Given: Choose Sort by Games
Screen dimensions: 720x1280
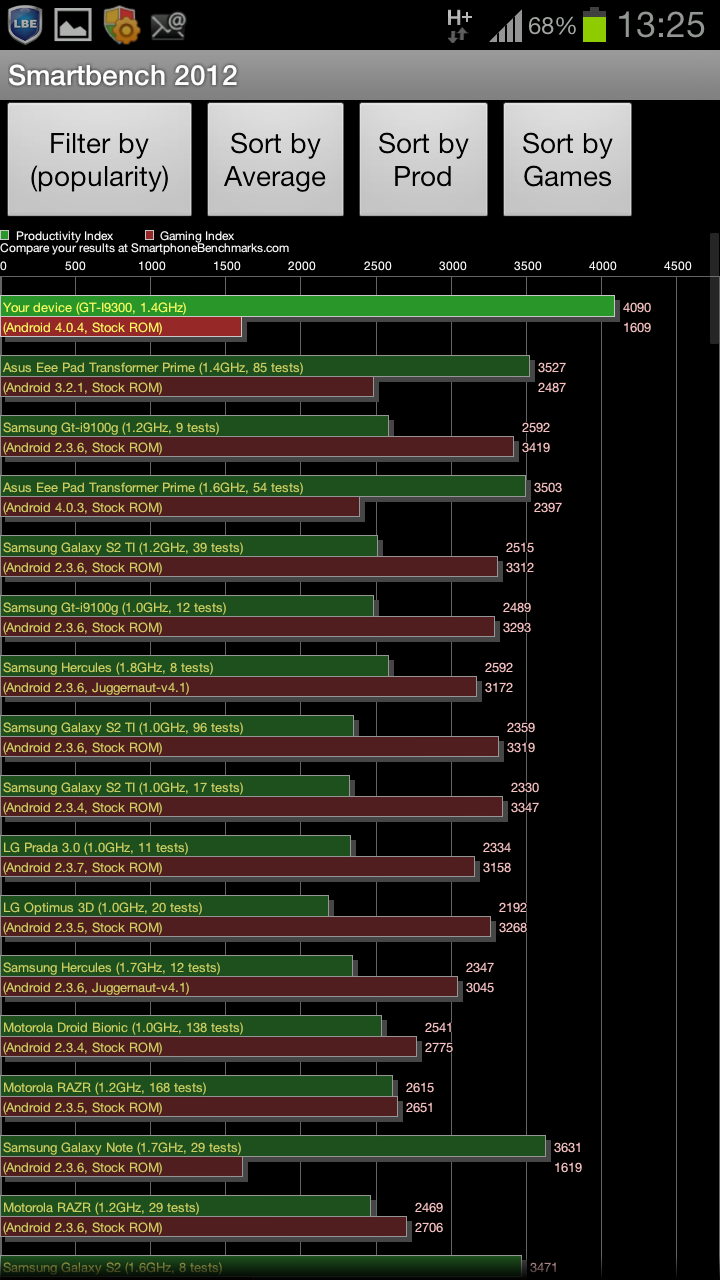Looking at the screenshot, I should pyautogui.click(x=567, y=160).
